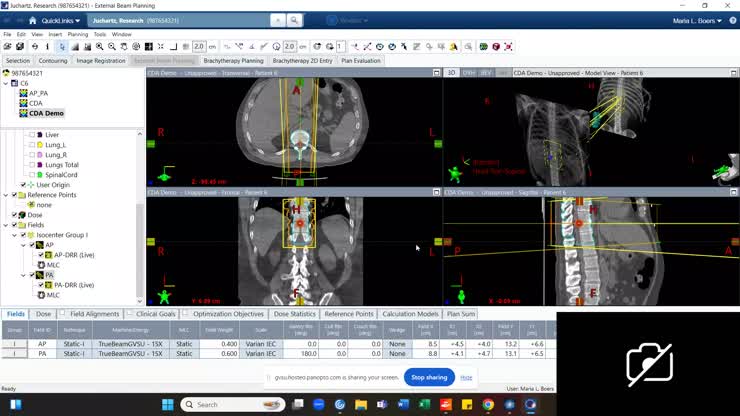
Task: Click the SpinalCord green color swatch
Action: (40, 175)
